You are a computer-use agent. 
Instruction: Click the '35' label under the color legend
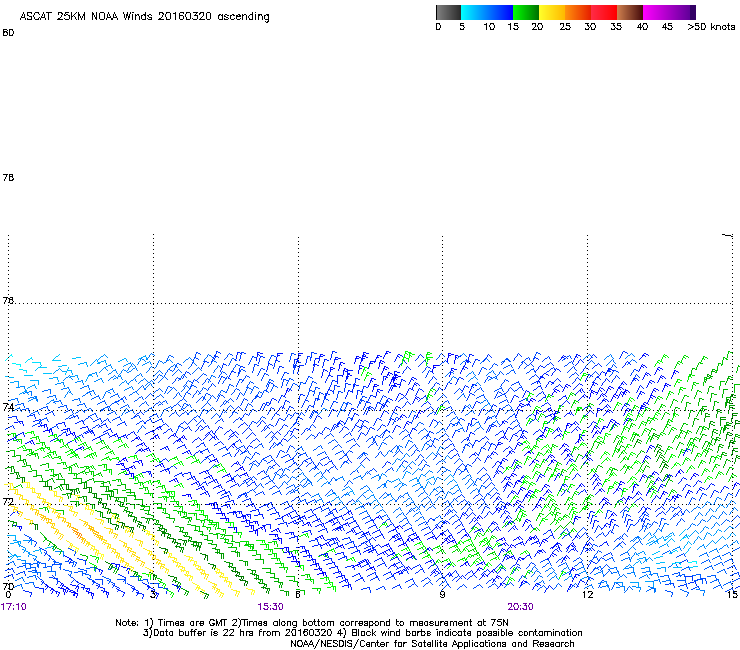click(x=616, y=27)
